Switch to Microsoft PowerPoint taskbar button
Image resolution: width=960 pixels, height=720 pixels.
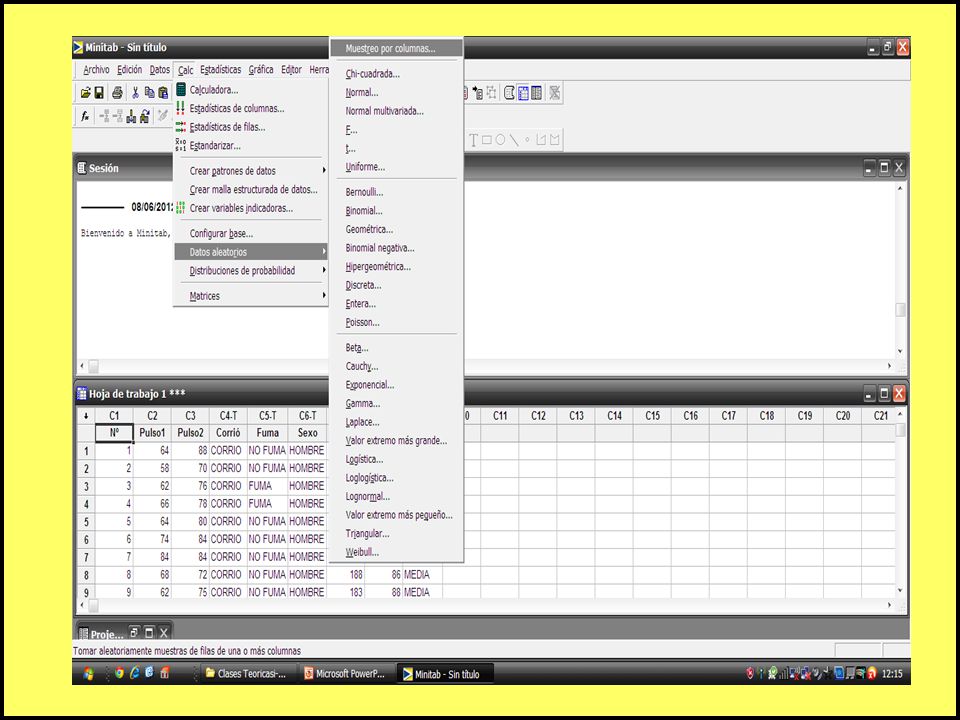pyautogui.click(x=345, y=673)
